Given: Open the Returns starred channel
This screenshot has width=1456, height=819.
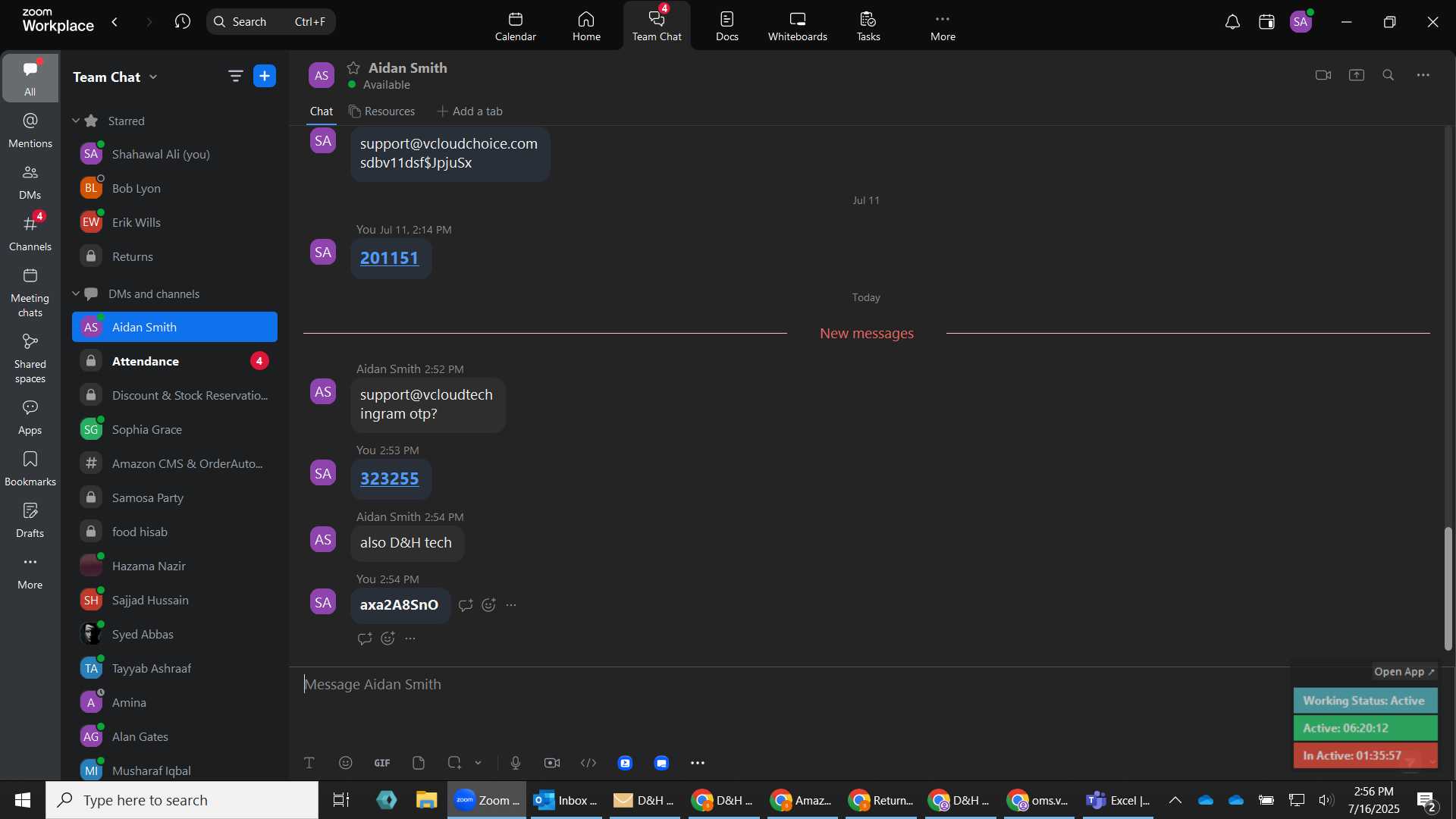Looking at the screenshot, I should click(174, 256).
